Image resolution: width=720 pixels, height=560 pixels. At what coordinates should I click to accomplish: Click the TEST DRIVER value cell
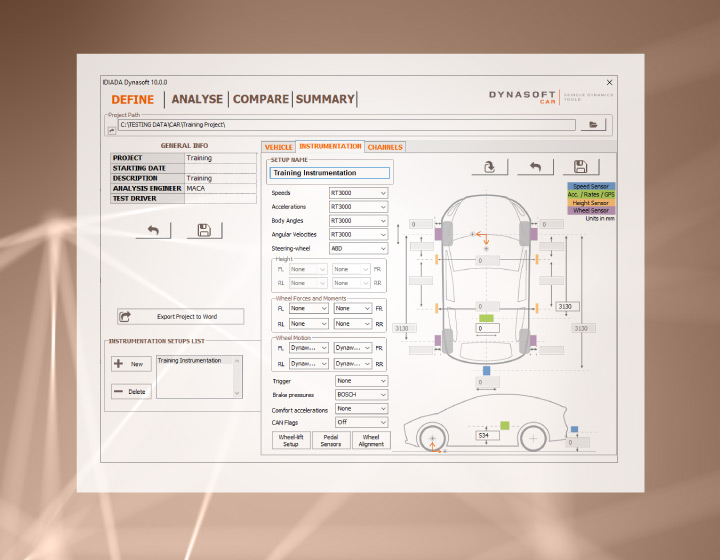pyautogui.click(x=220, y=198)
